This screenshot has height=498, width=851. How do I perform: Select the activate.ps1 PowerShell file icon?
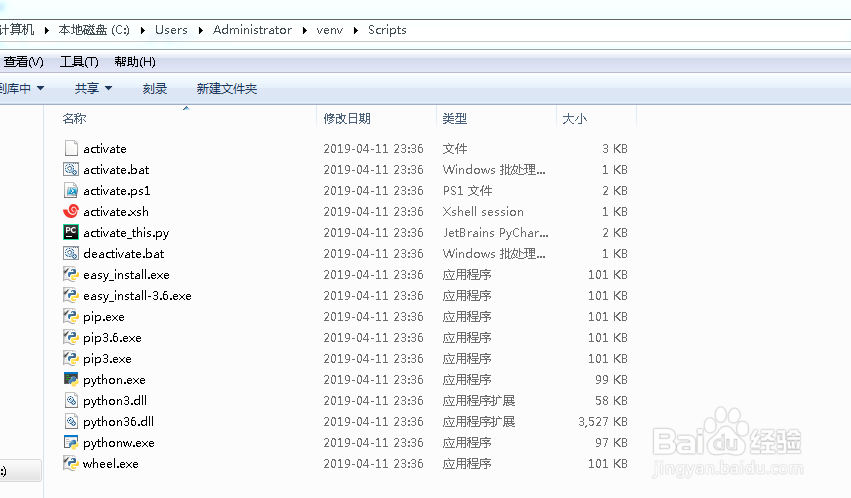point(71,190)
